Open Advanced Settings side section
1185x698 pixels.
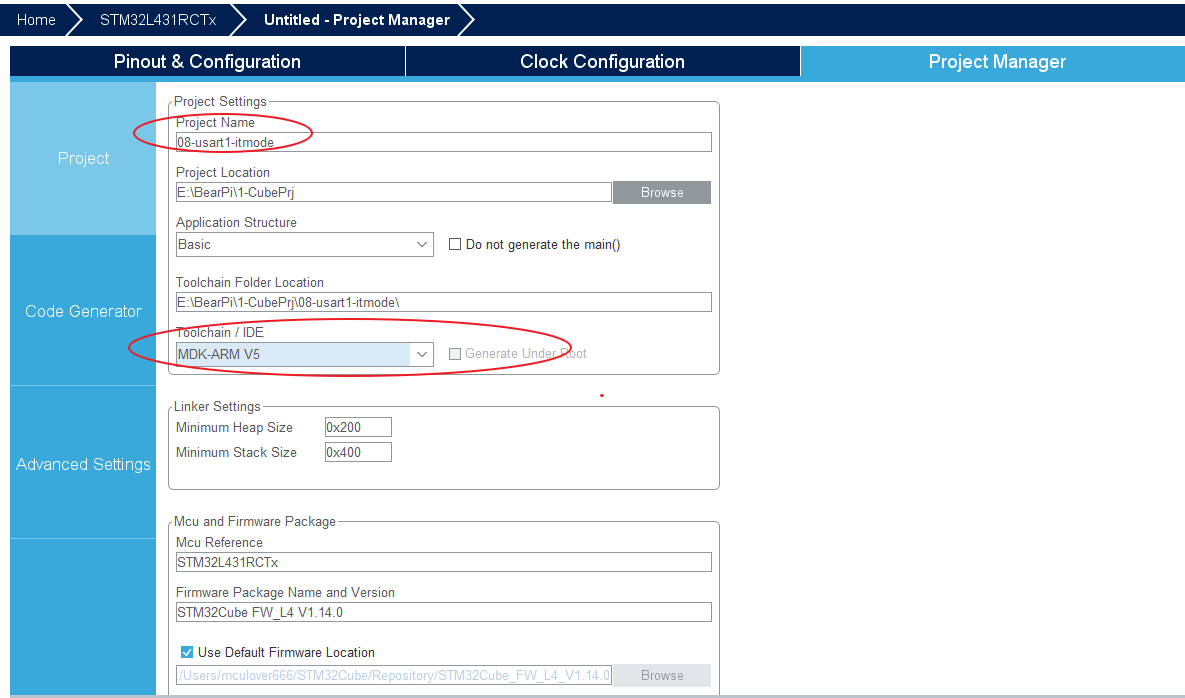coord(83,464)
